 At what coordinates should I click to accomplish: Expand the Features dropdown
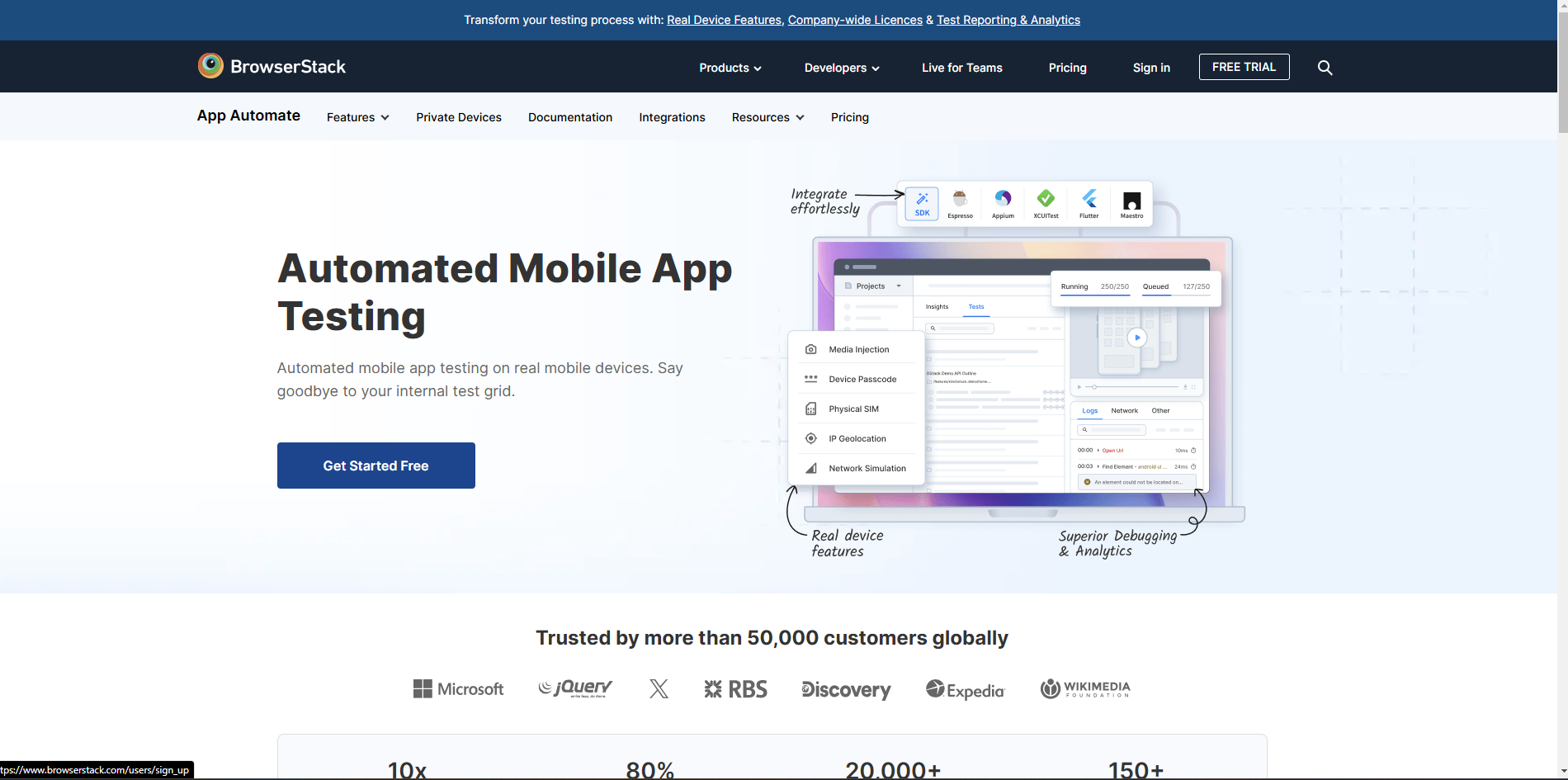pyautogui.click(x=357, y=117)
